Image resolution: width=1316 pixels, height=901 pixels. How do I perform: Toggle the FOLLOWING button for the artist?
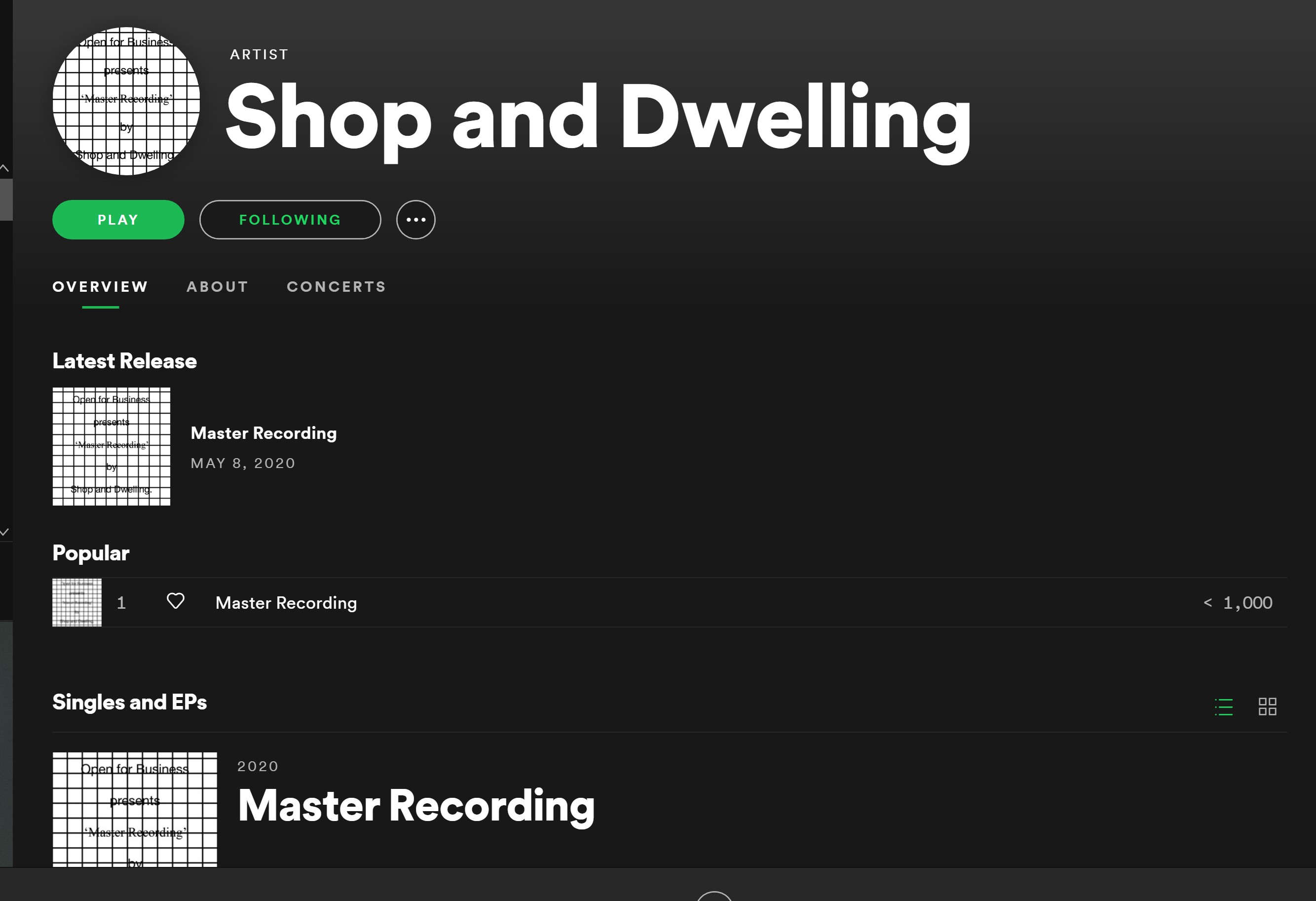[x=290, y=220]
